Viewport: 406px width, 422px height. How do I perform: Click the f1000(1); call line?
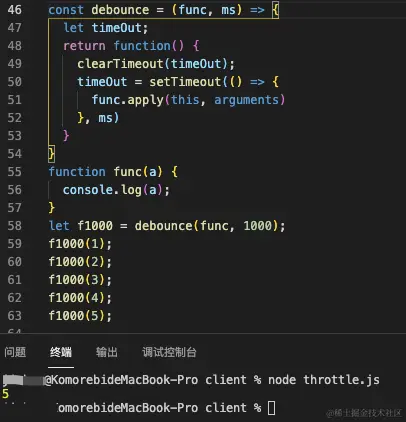80,244
